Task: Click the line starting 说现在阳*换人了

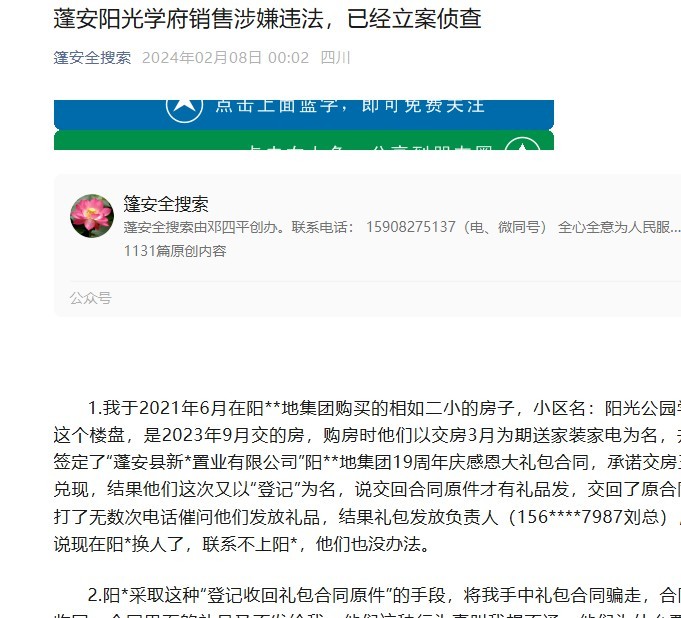Action: 241,544
